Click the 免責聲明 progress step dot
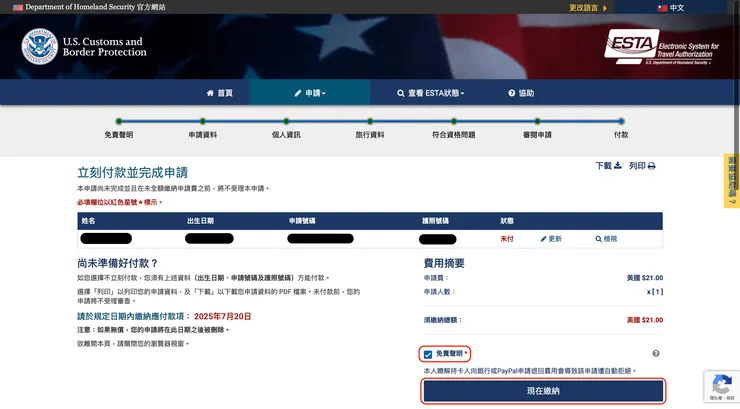 [119, 121]
